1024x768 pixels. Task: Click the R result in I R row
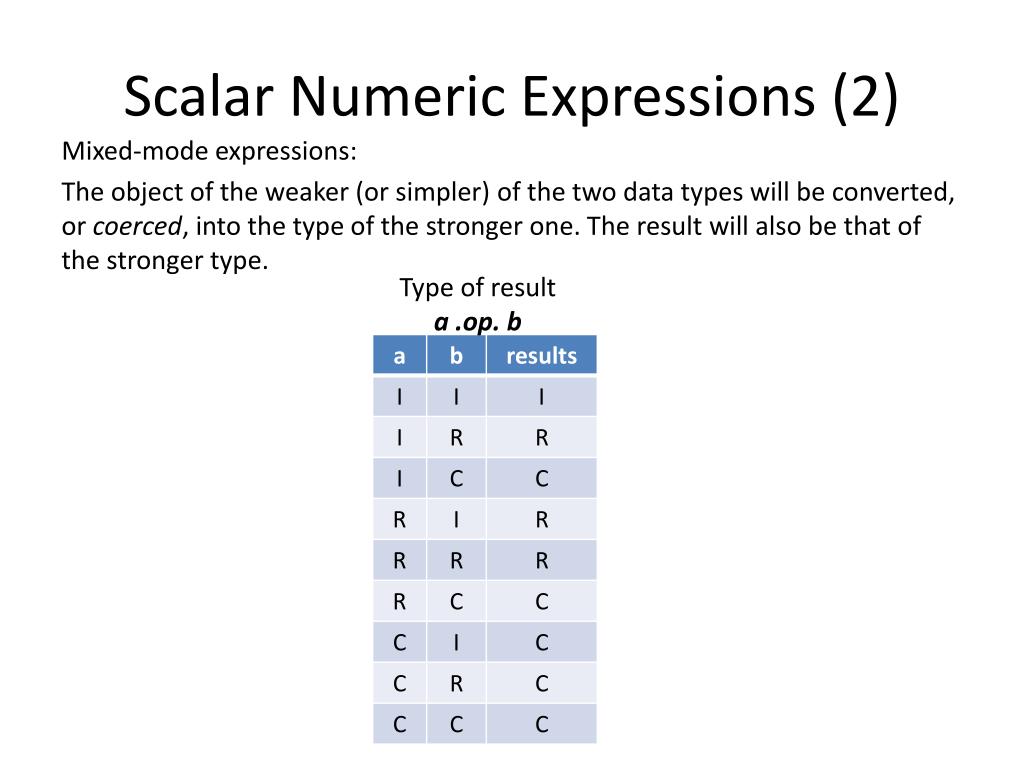(541, 437)
